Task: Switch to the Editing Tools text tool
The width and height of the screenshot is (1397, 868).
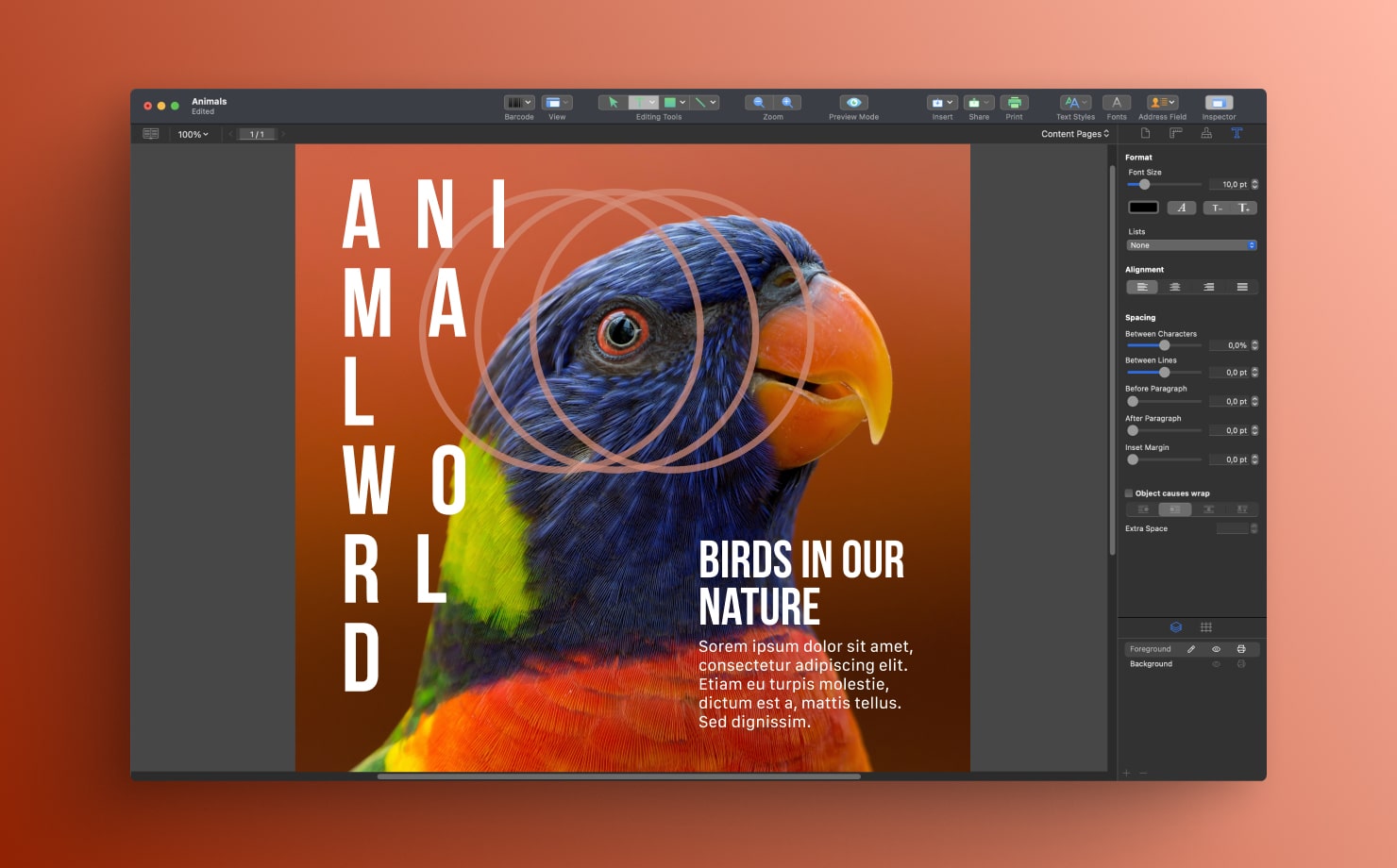Action: pos(641,102)
